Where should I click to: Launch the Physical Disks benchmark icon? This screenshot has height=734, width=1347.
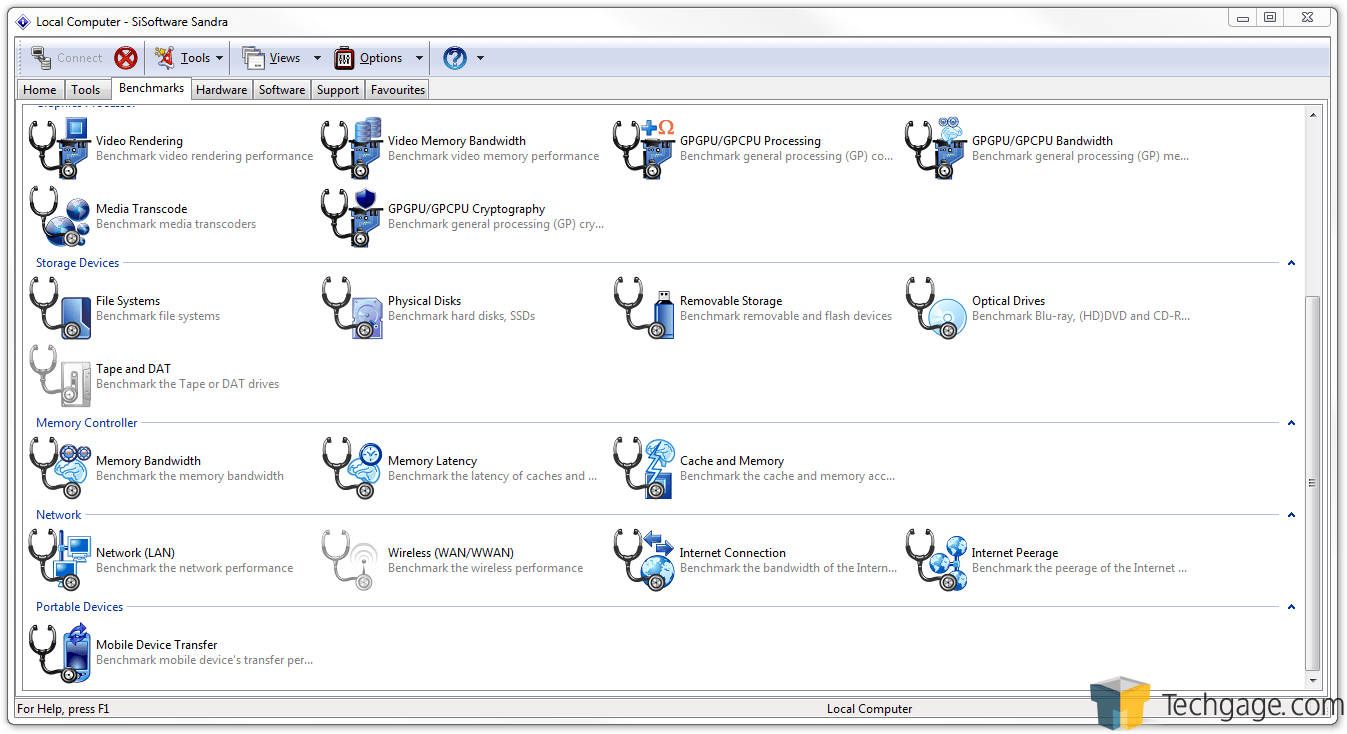[352, 308]
